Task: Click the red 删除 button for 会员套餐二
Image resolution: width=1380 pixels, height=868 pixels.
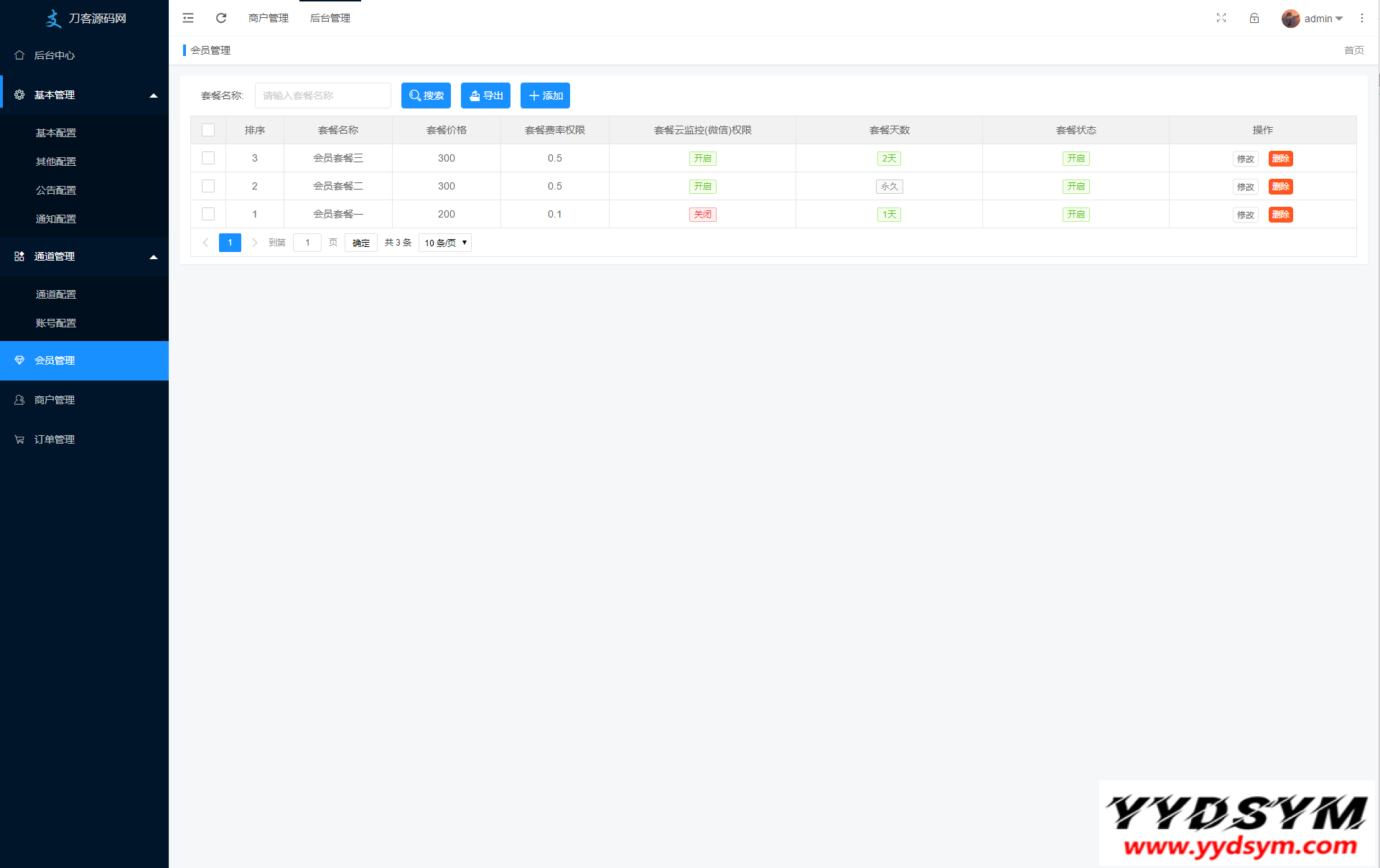Action: click(x=1280, y=187)
